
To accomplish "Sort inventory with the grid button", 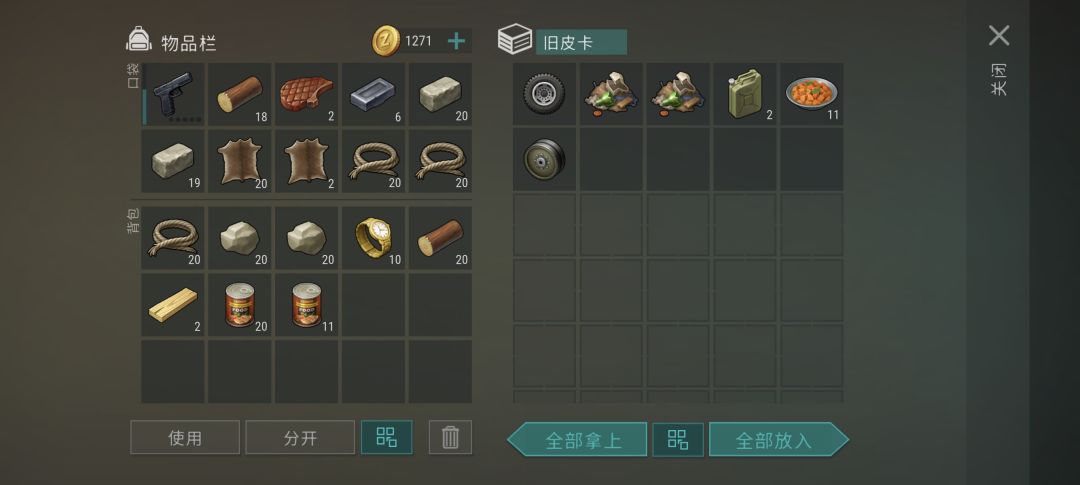I will pyautogui.click(x=386, y=437).
